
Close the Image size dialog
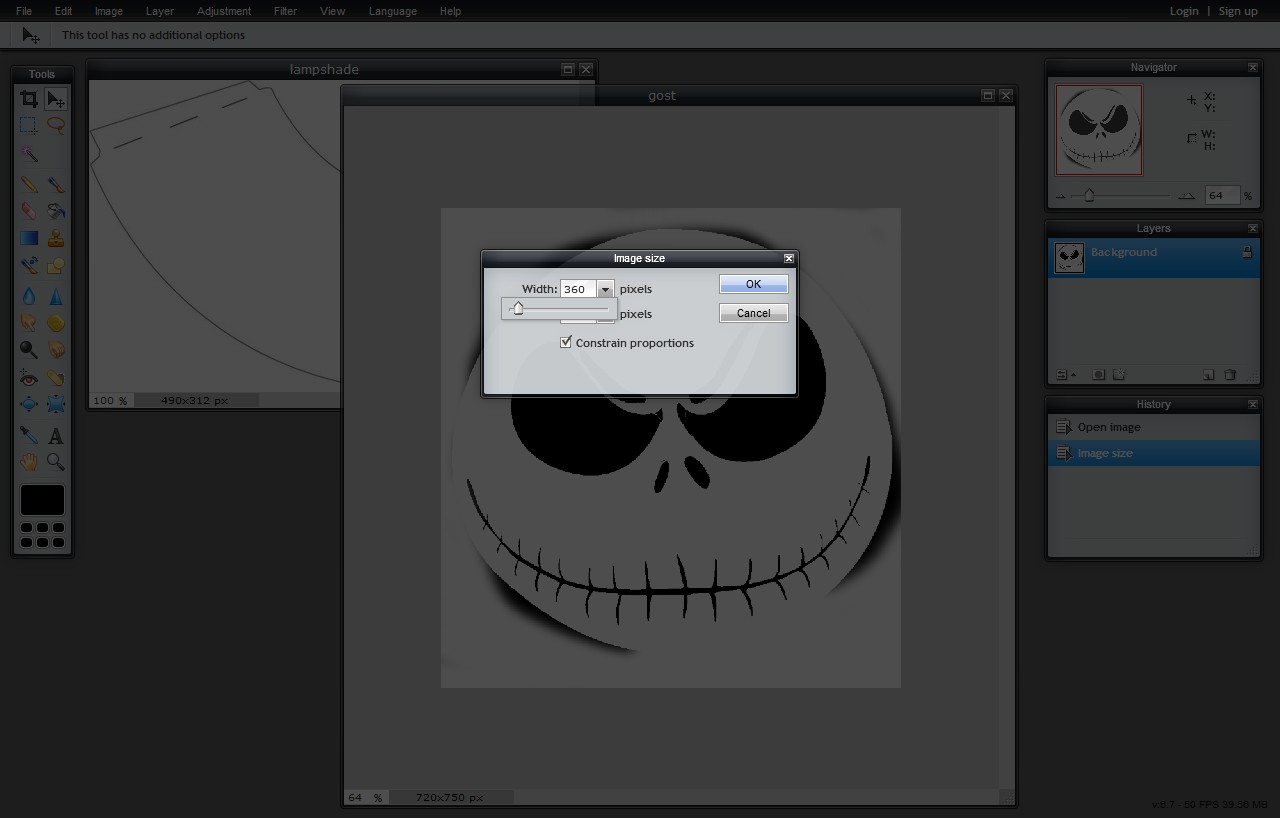(788, 258)
